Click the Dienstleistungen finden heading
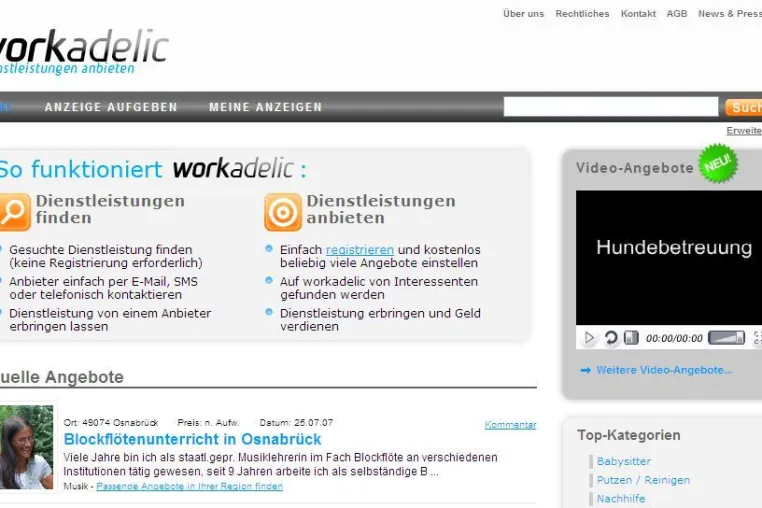Screen dimensions: 762x508 (x=110, y=209)
